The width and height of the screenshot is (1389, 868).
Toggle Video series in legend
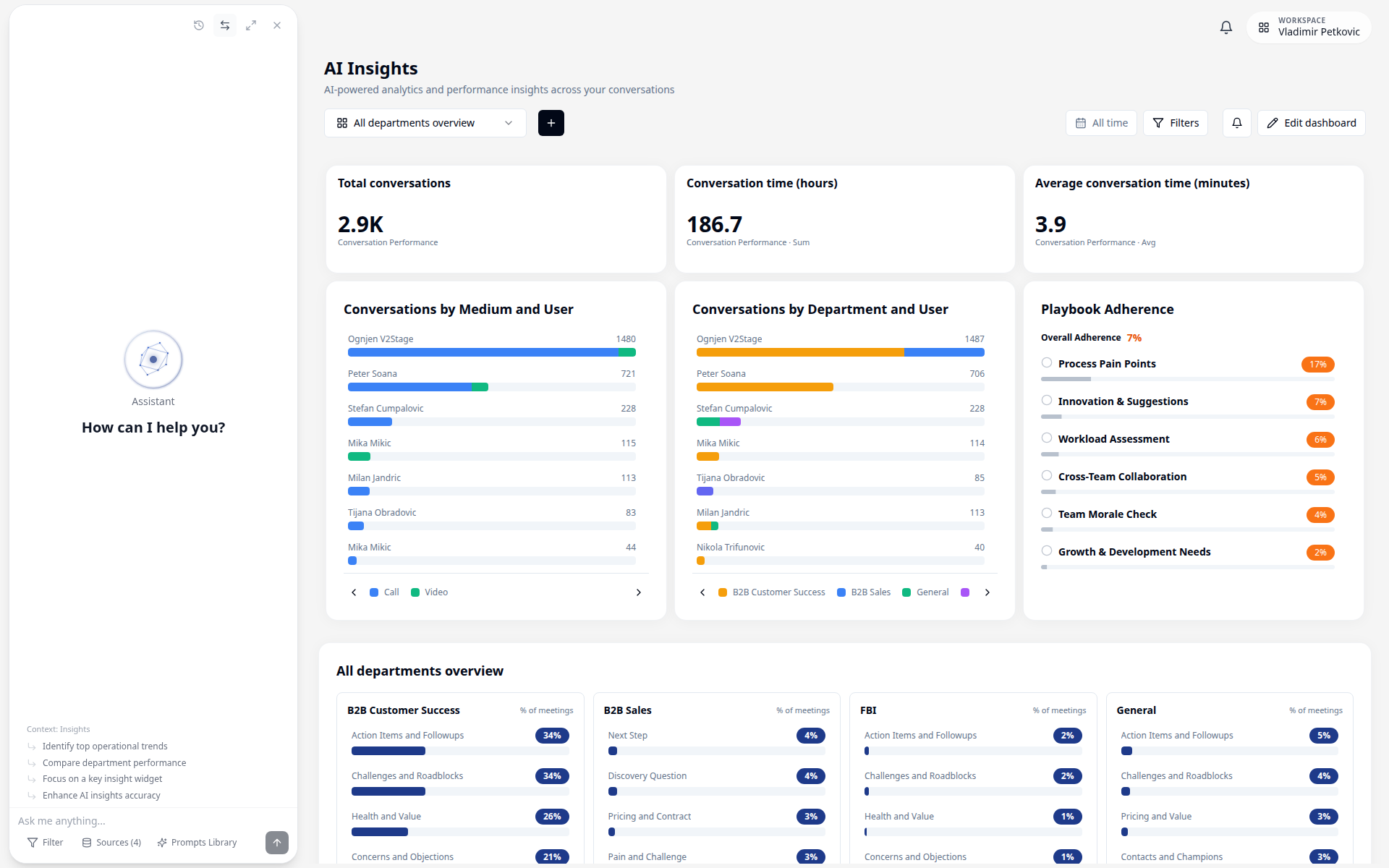coord(430,592)
